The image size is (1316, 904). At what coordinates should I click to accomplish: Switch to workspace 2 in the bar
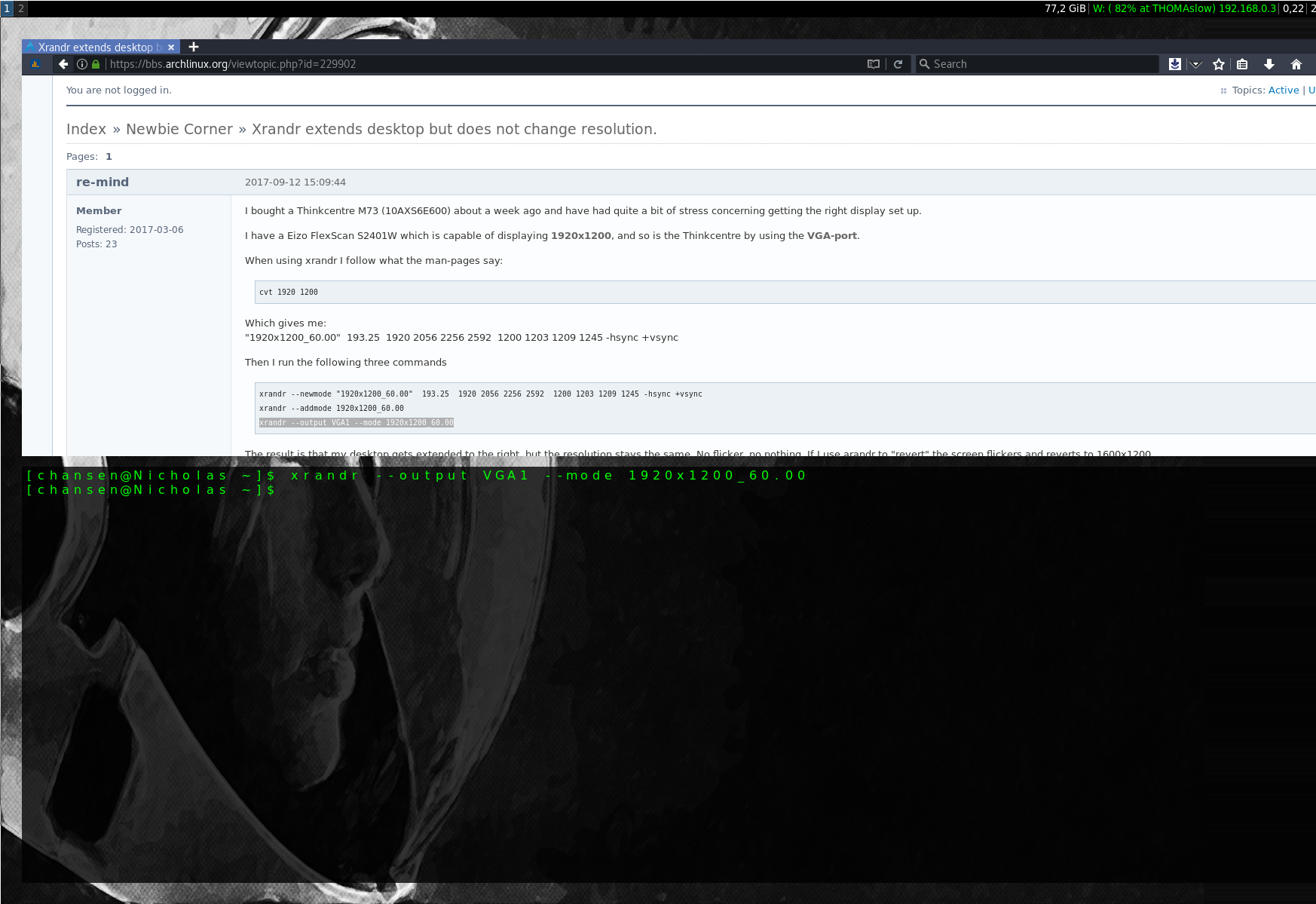(21, 8)
